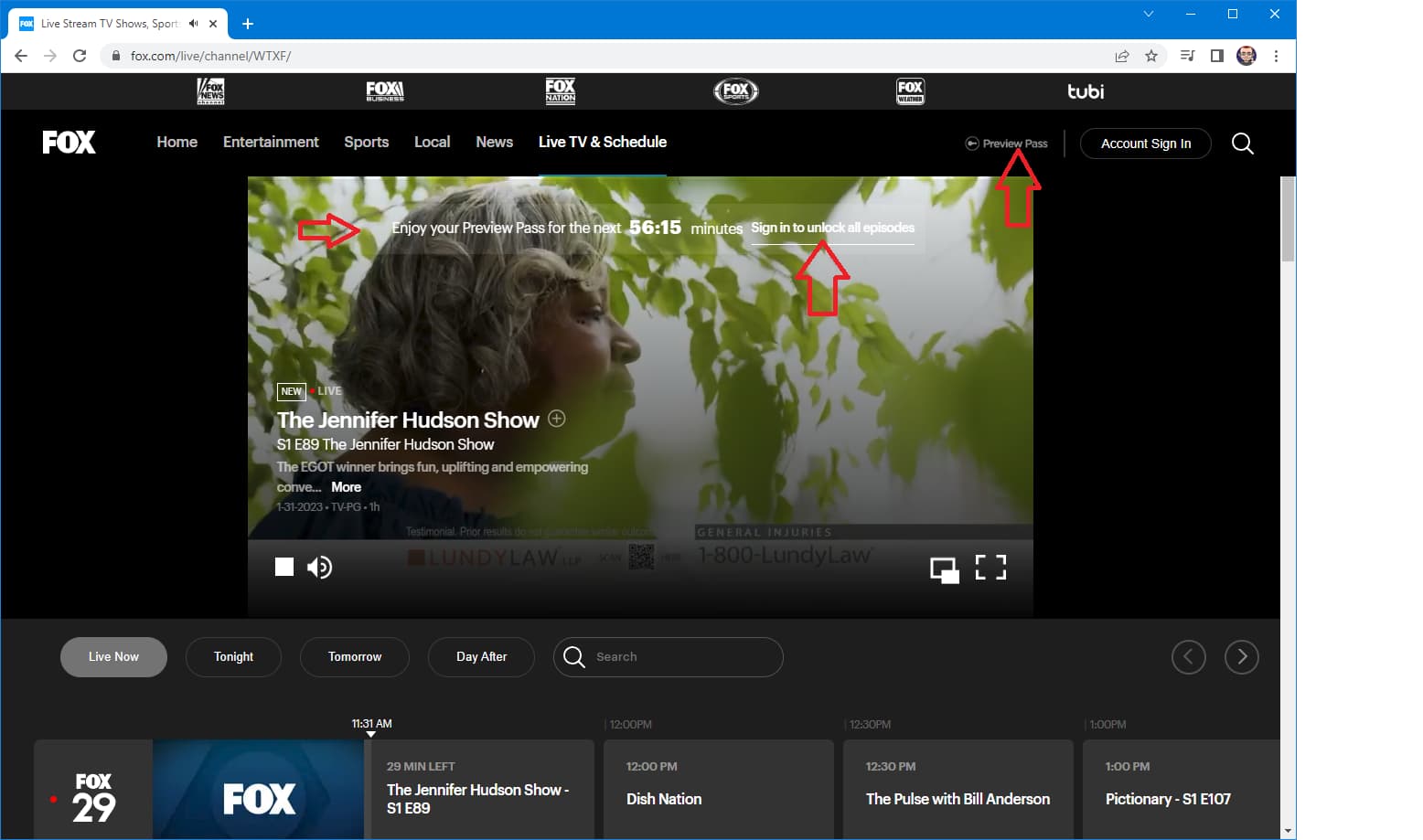Open the Fox News network logo
Viewport: 1423px width, 840px height.
pos(210,91)
